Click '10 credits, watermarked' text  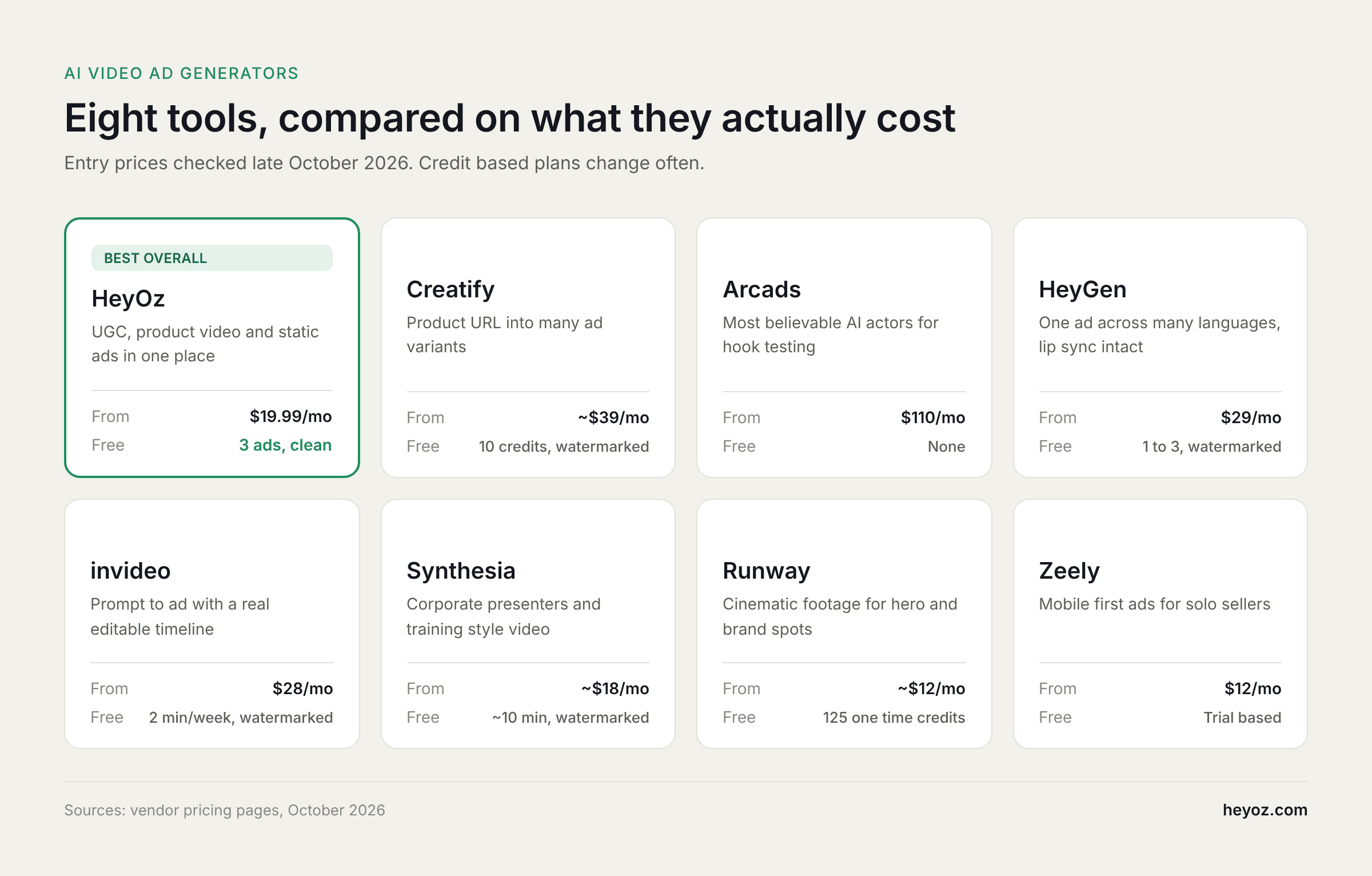[x=564, y=447]
